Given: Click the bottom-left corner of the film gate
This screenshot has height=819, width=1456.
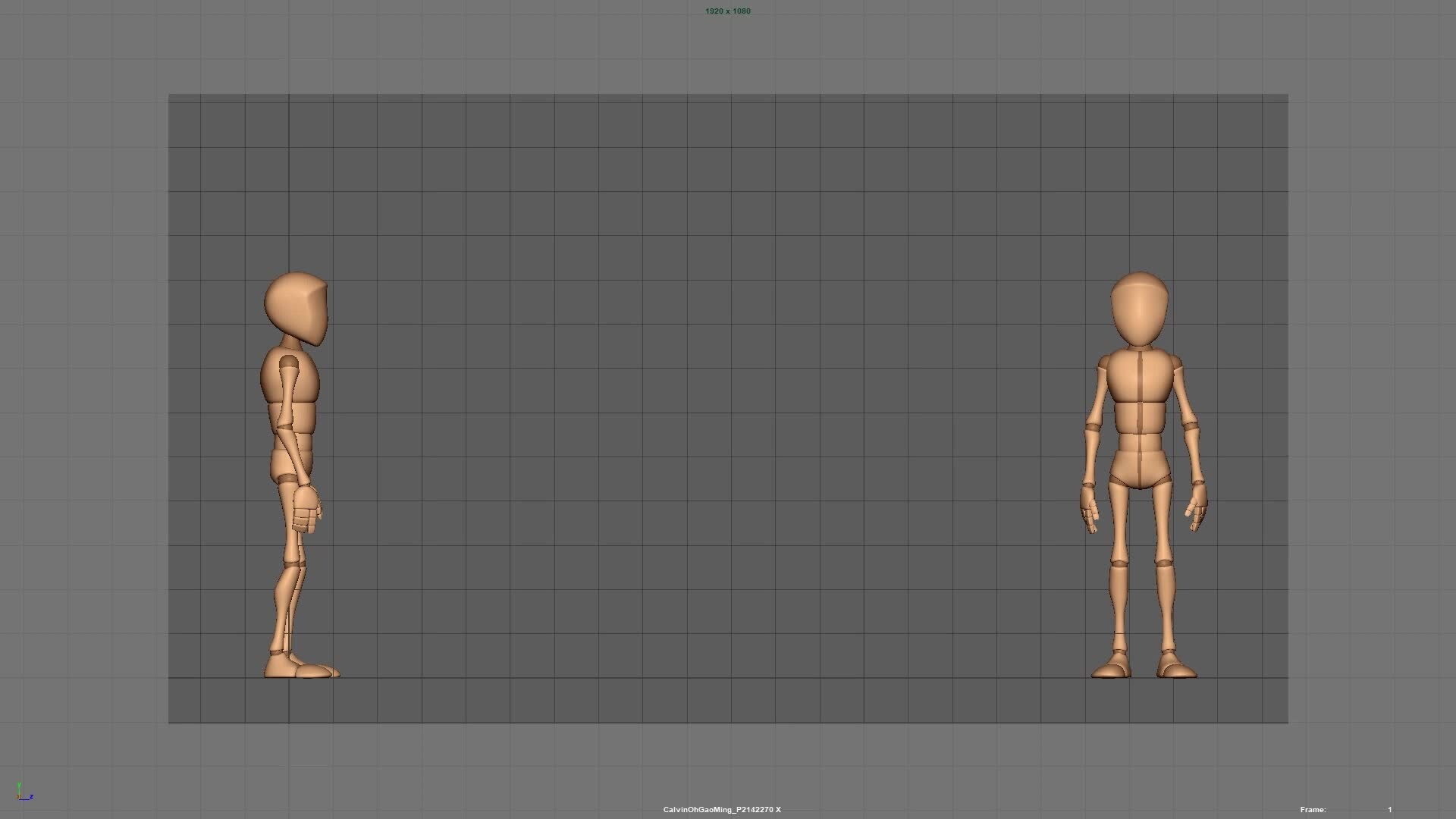Looking at the screenshot, I should tap(169, 722).
